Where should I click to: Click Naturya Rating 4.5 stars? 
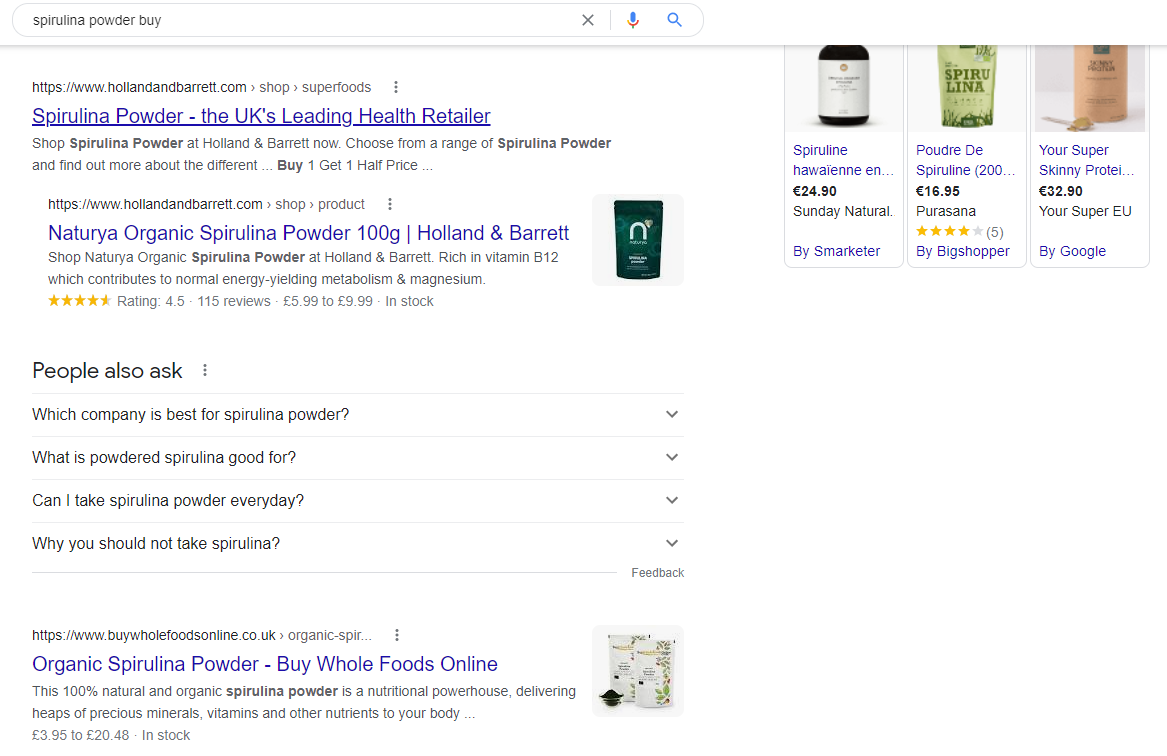click(x=80, y=301)
